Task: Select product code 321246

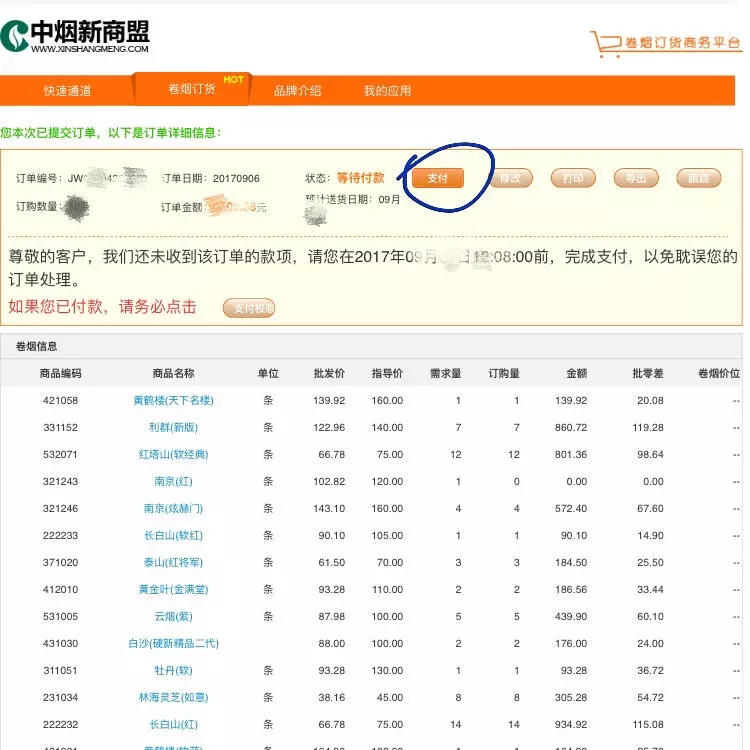Action: pyautogui.click(x=60, y=508)
